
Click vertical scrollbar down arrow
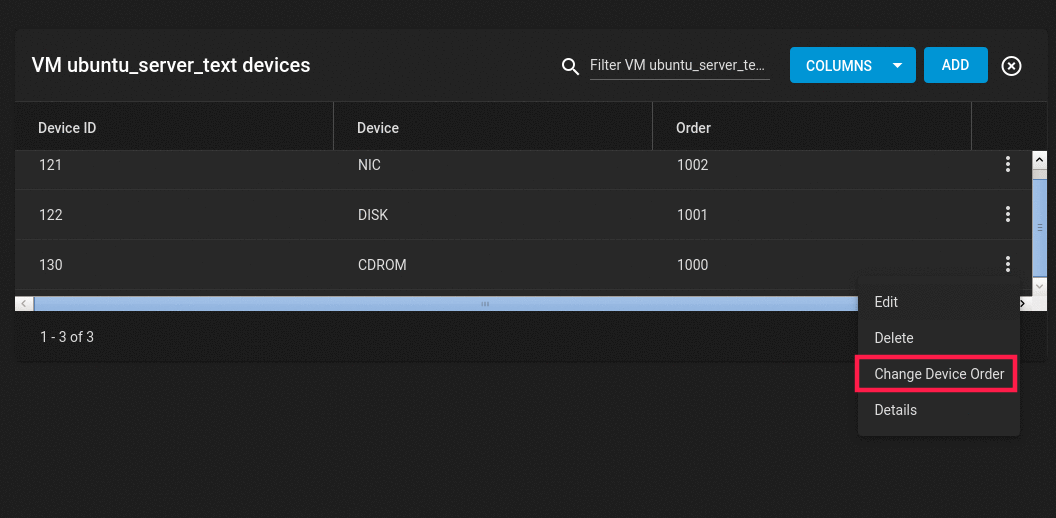tap(1040, 286)
